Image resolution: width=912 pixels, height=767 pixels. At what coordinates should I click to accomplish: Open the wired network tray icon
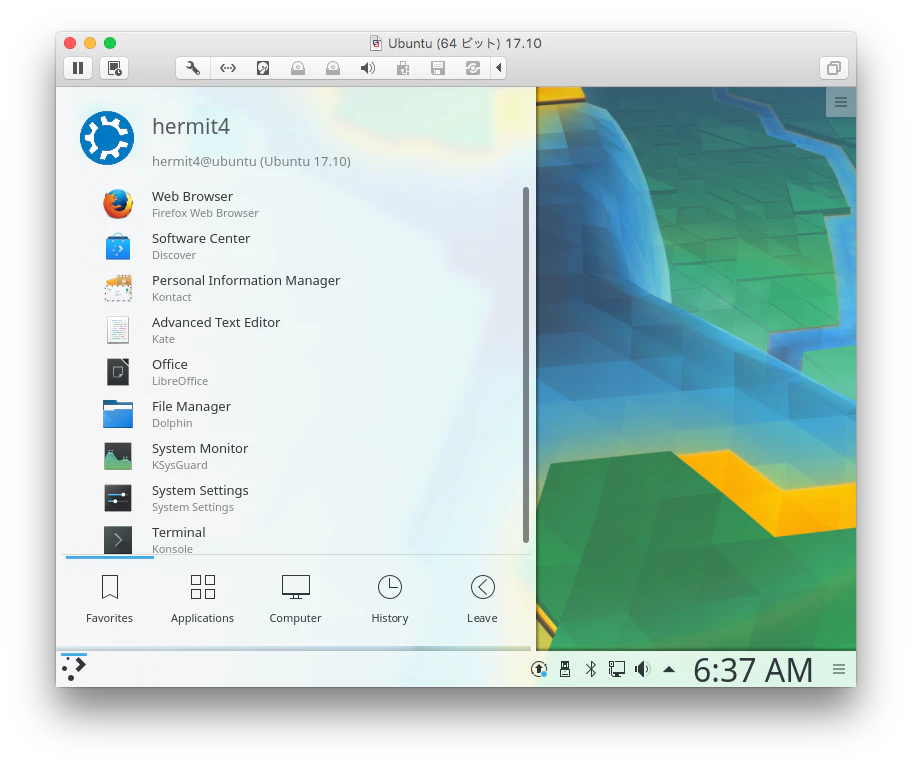coord(617,669)
